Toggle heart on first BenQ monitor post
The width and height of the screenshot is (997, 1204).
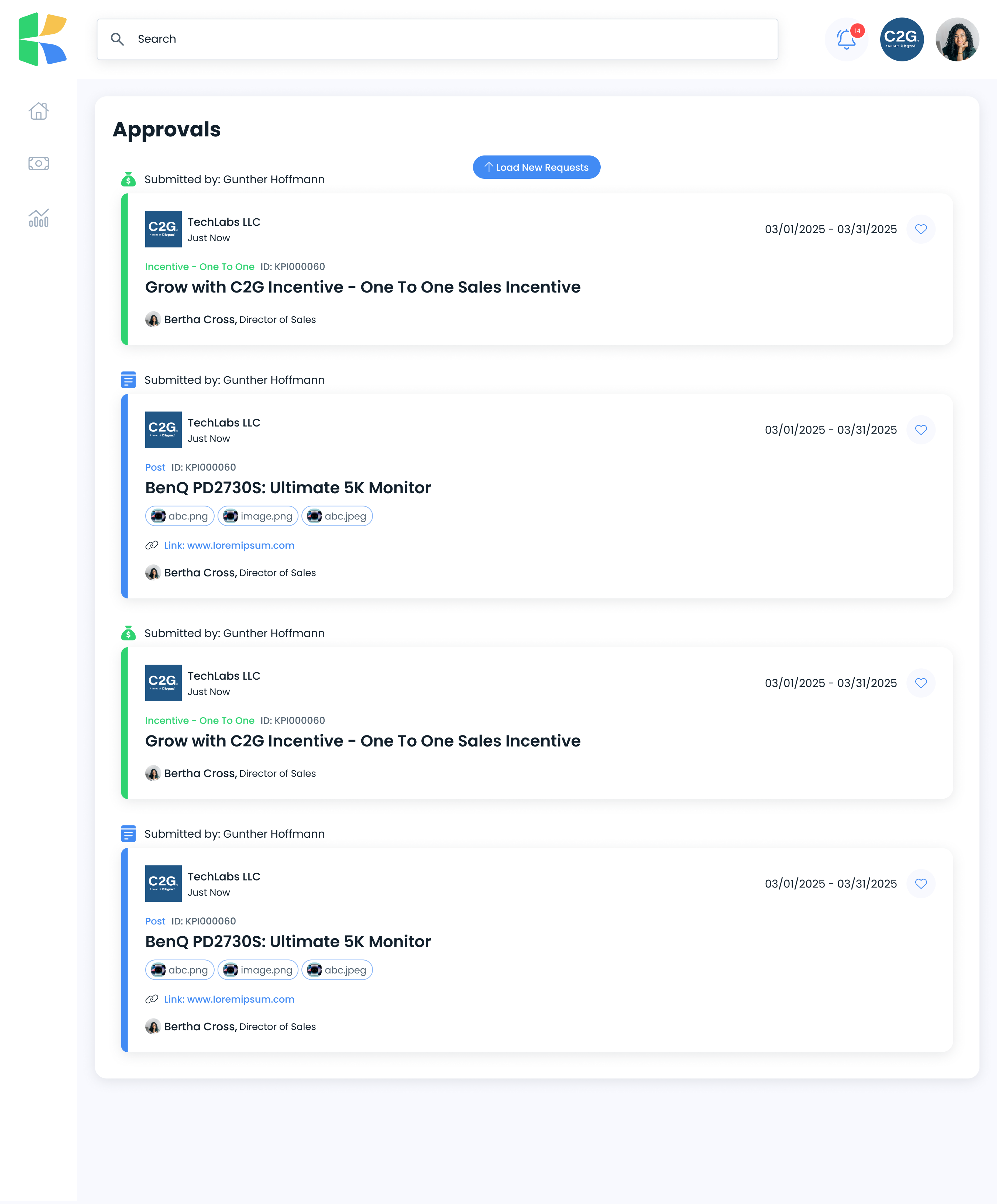(921, 430)
